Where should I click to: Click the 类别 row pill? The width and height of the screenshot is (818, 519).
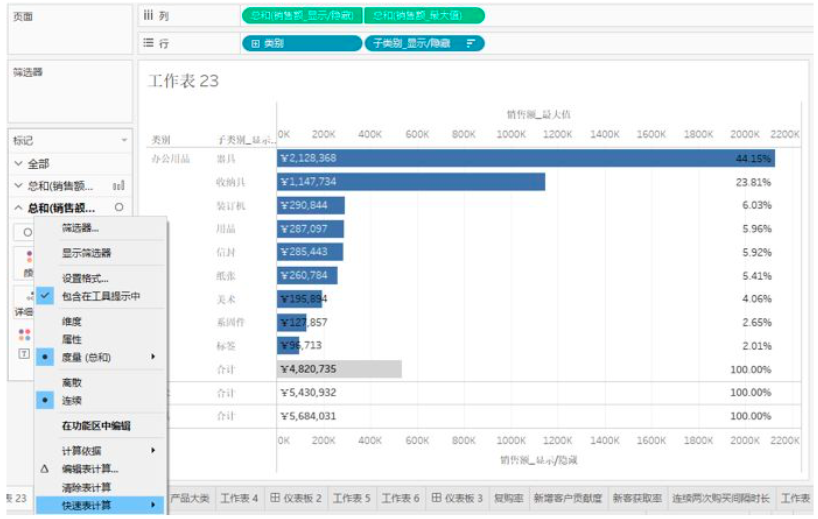[302, 43]
